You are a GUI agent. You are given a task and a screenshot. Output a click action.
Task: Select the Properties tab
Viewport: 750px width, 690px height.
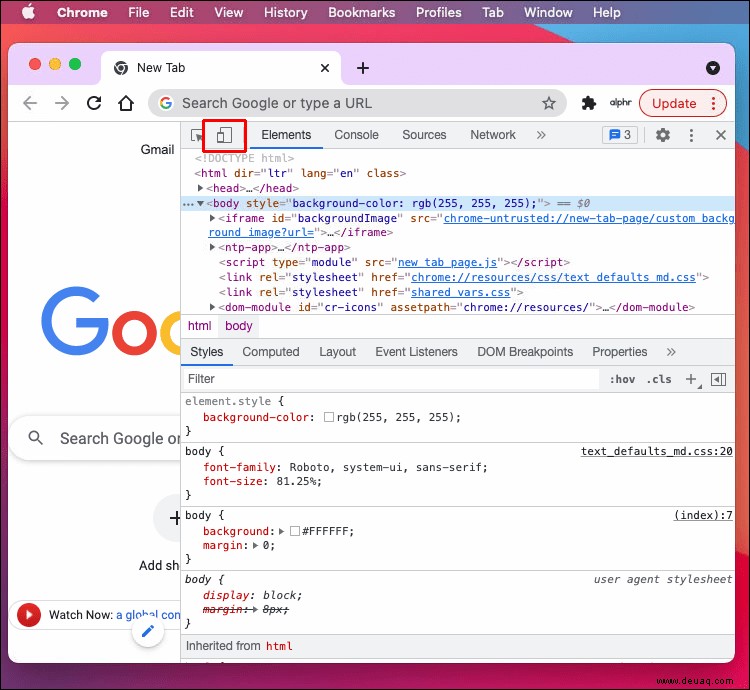tap(619, 352)
